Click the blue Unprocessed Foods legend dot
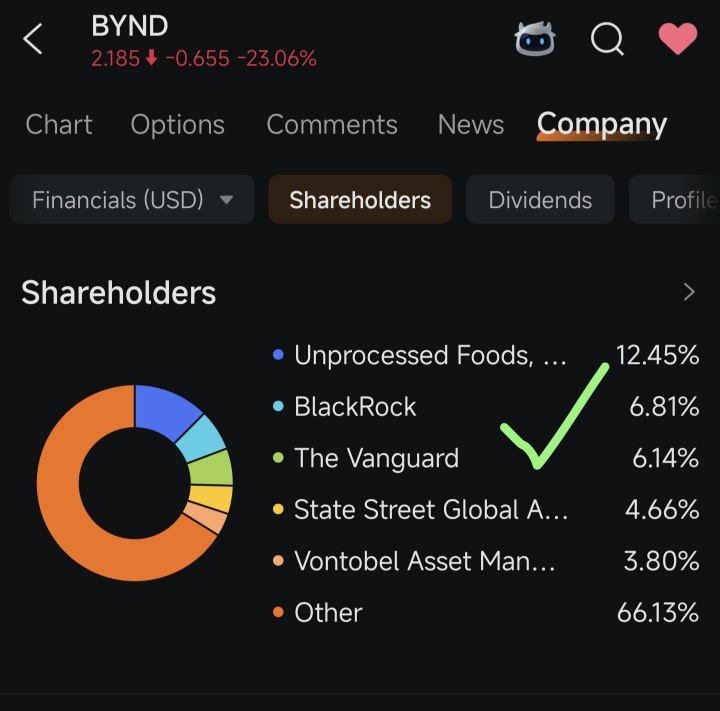 coord(278,355)
